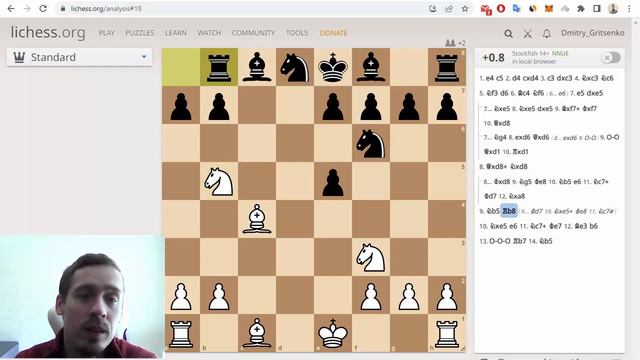Select the white knight on f3
Image resolution: width=640 pixels, height=360 pixels.
pyautogui.click(x=371, y=257)
